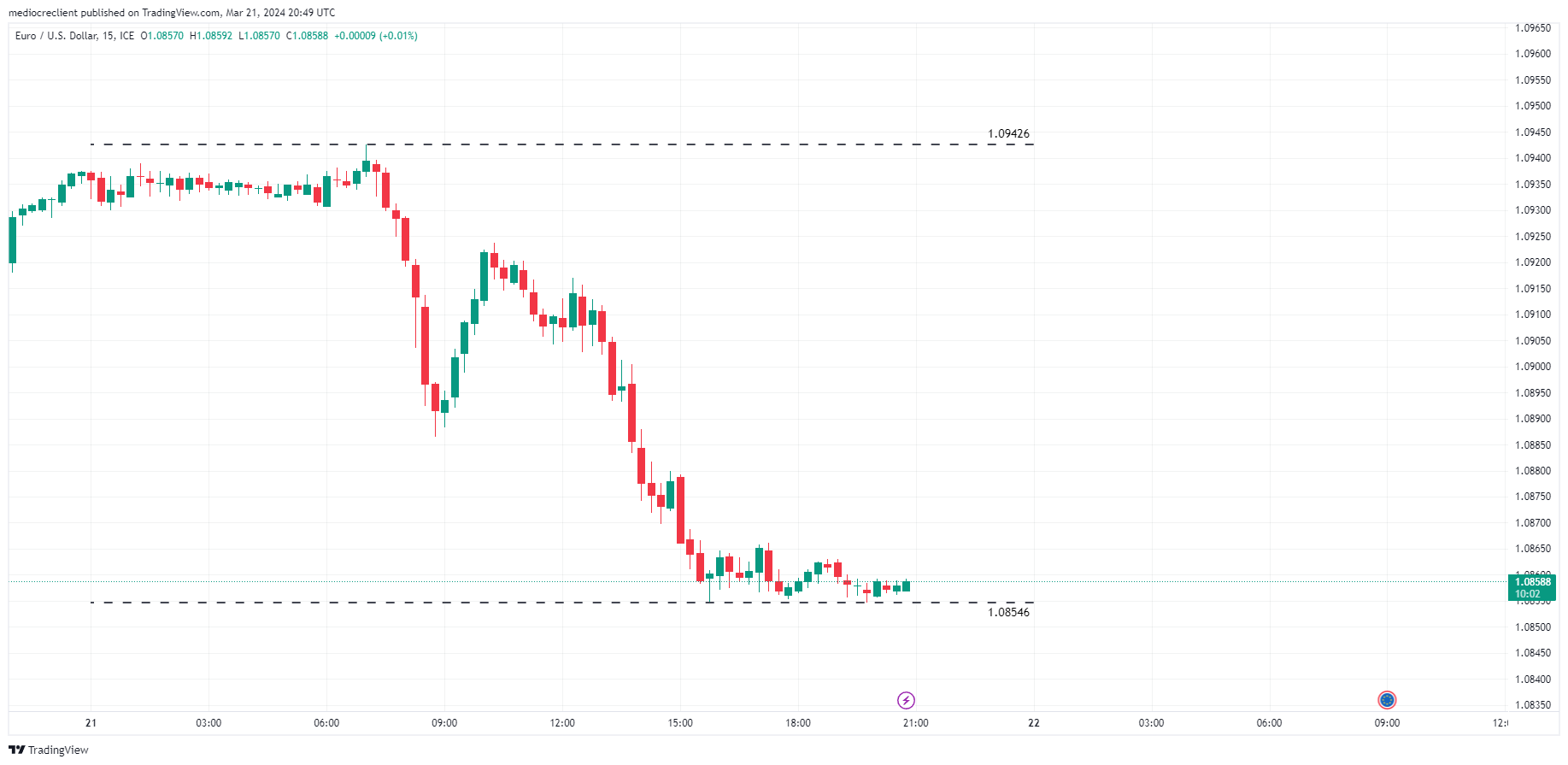Click the TradingView logo at bottom left
This screenshot has width=1568, height=765.
pyautogui.click(x=49, y=750)
